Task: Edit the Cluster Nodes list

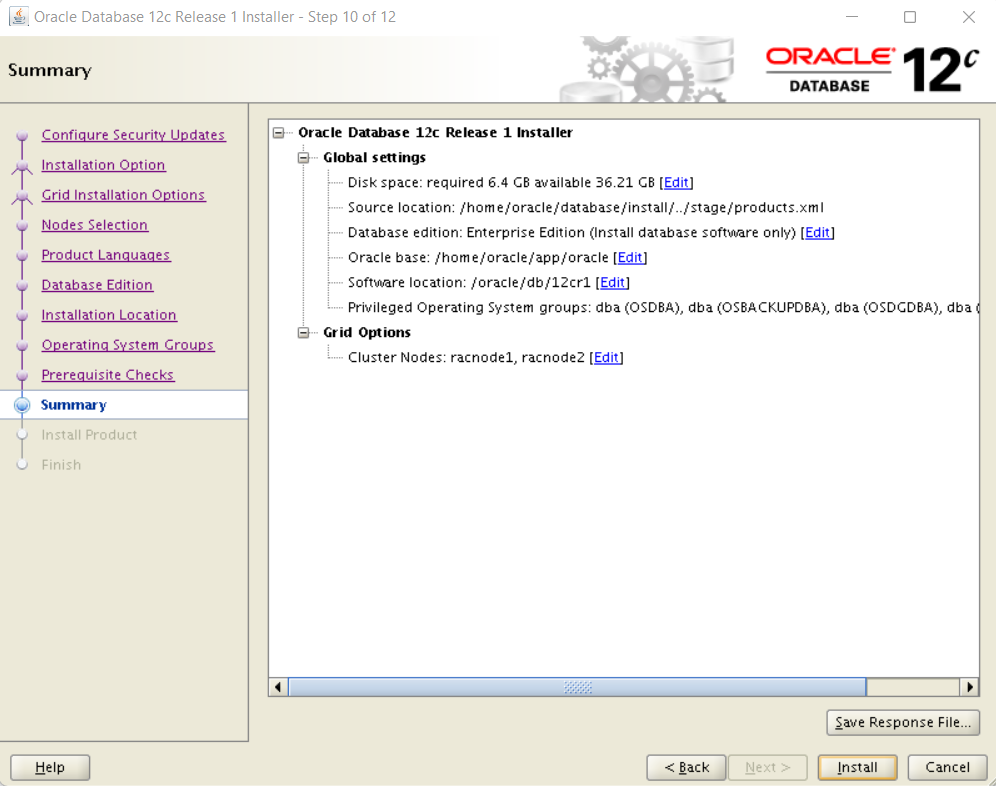Action: pos(606,357)
